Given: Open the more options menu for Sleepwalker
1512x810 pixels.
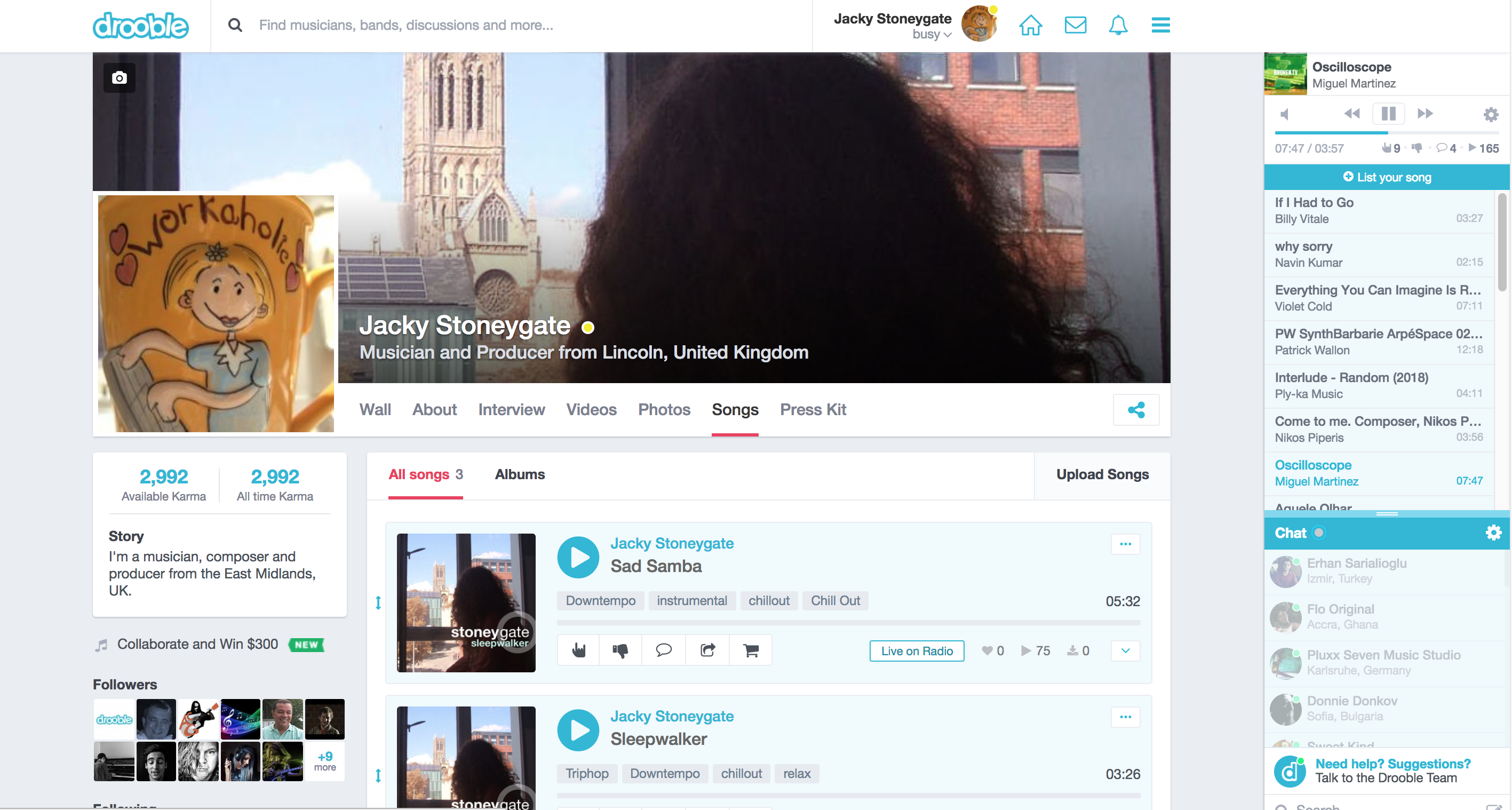Looking at the screenshot, I should (x=1125, y=717).
